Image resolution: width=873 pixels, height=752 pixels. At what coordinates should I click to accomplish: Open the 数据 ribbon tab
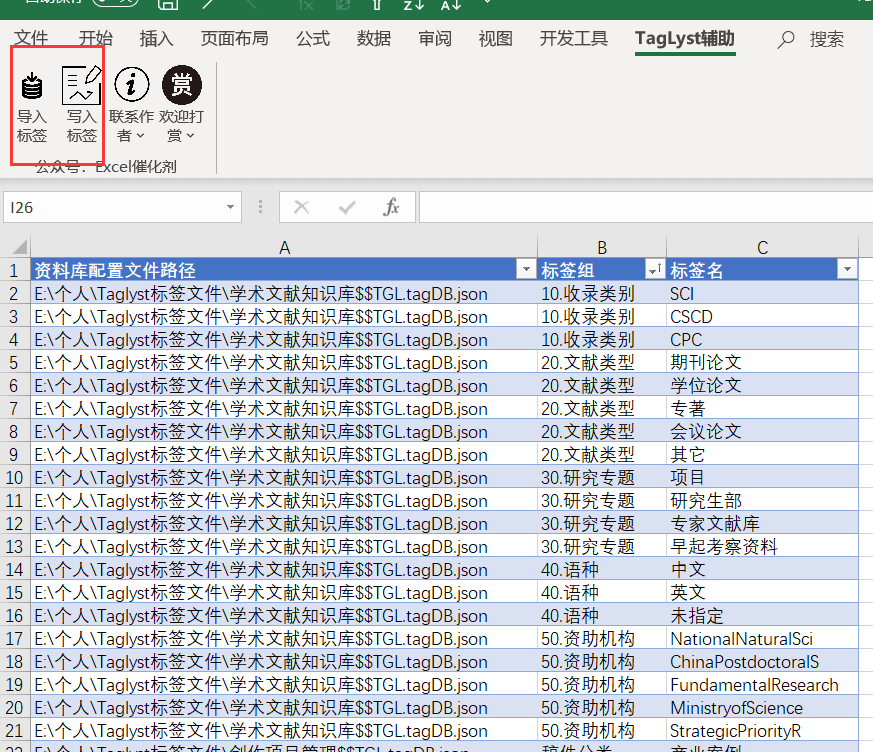click(374, 38)
